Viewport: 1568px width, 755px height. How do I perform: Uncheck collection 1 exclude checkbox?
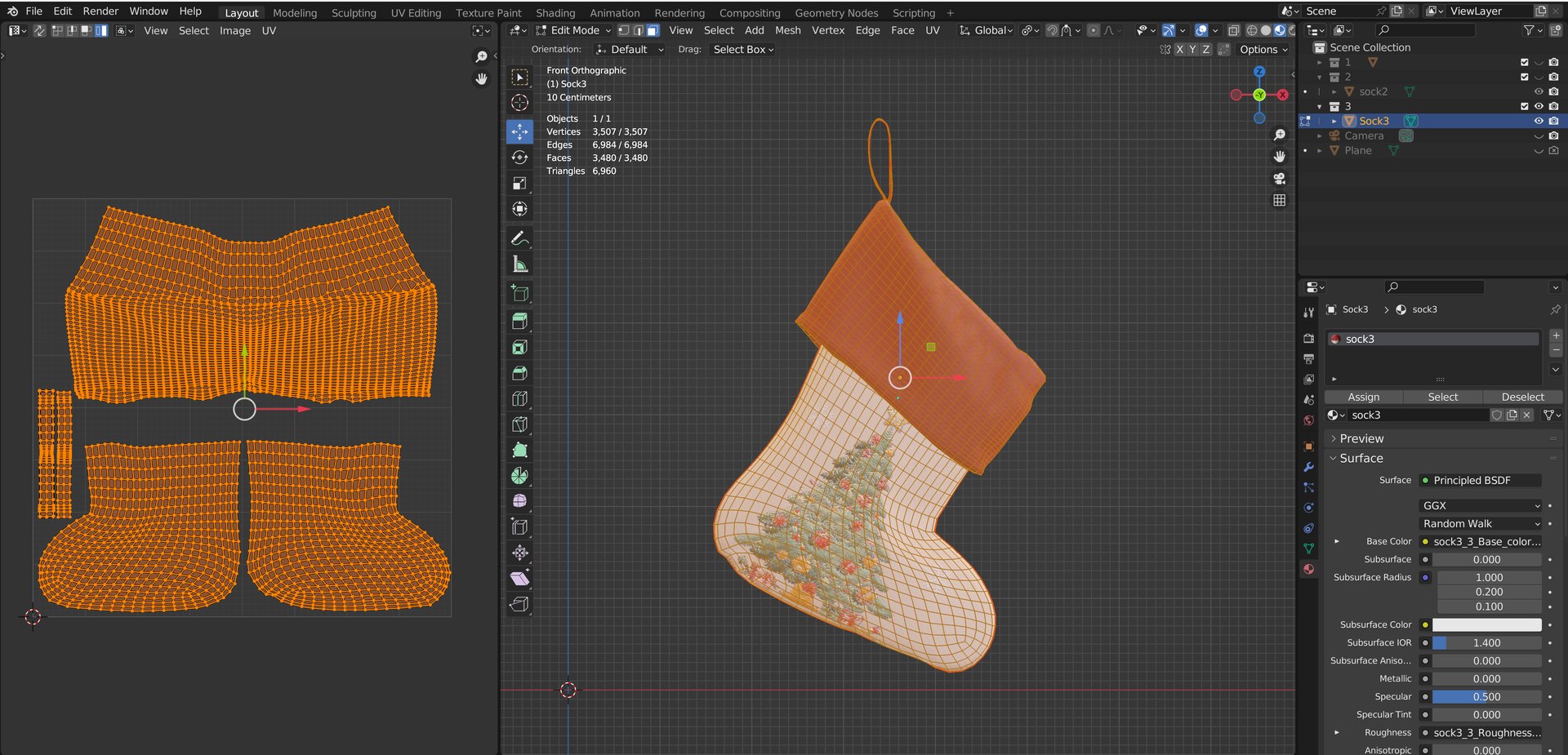[1524, 62]
